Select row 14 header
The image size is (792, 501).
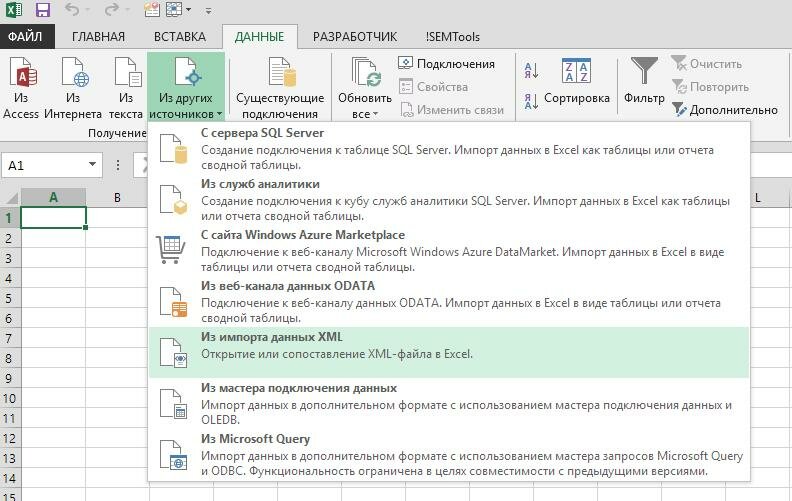pos(10,478)
